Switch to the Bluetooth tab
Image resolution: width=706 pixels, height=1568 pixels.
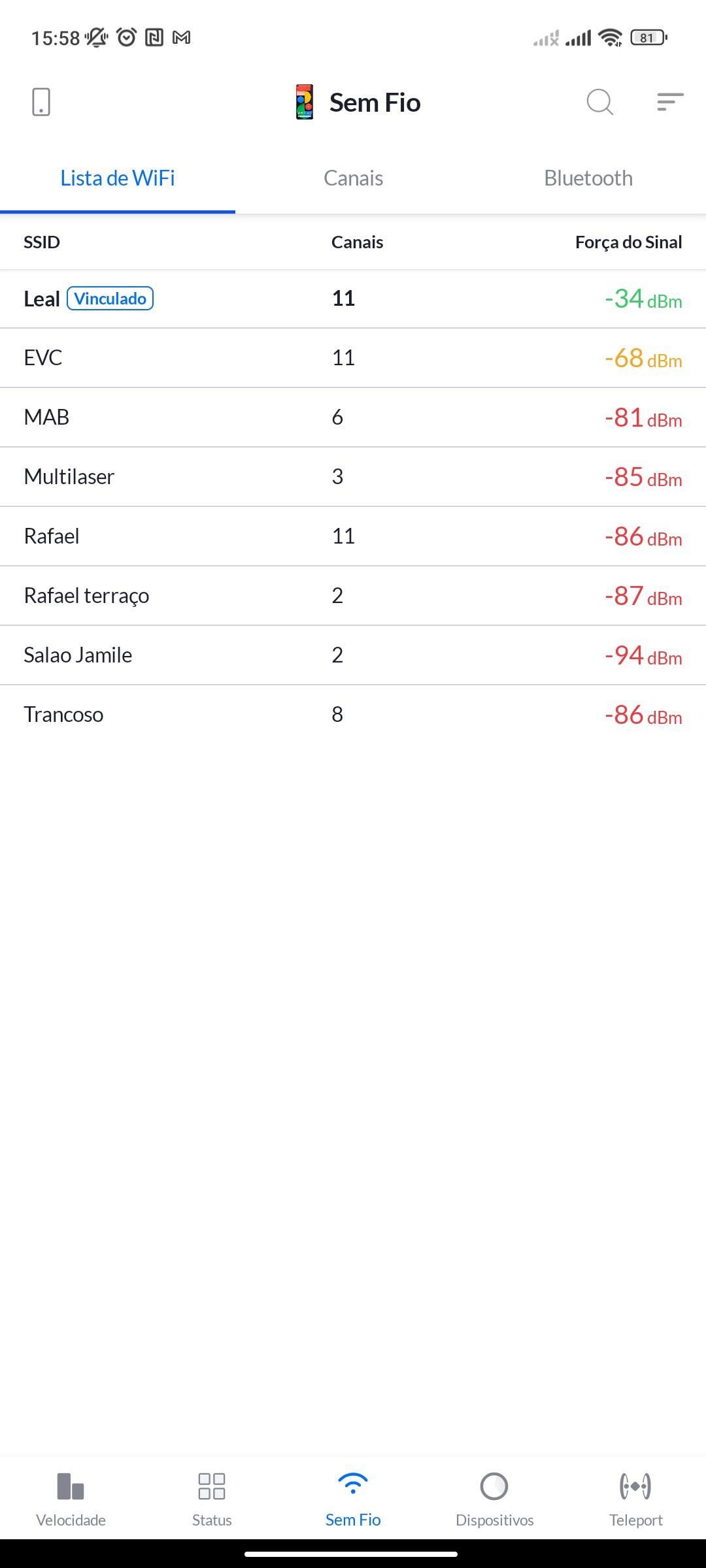click(x=588, y=178)
